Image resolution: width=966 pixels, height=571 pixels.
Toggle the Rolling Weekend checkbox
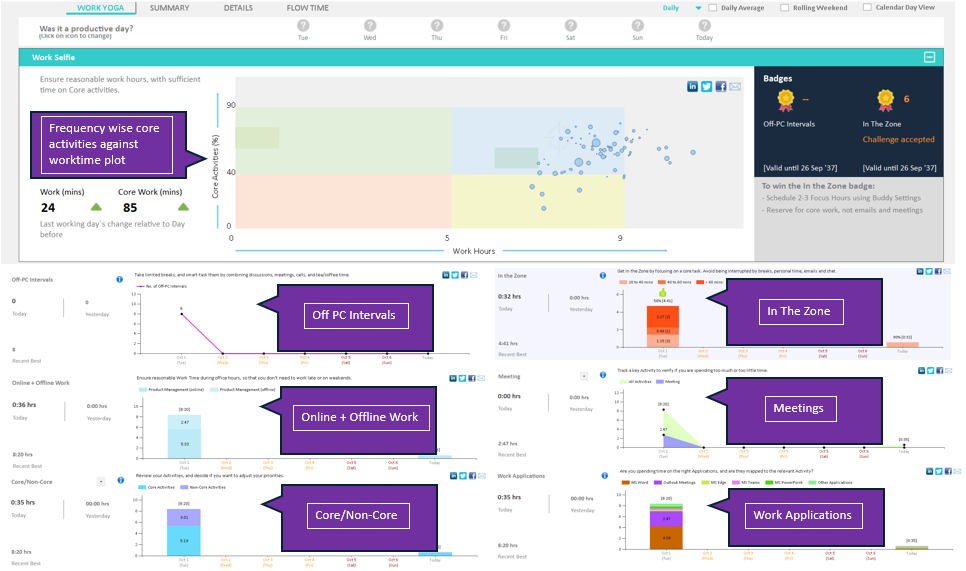pos(783,8)
